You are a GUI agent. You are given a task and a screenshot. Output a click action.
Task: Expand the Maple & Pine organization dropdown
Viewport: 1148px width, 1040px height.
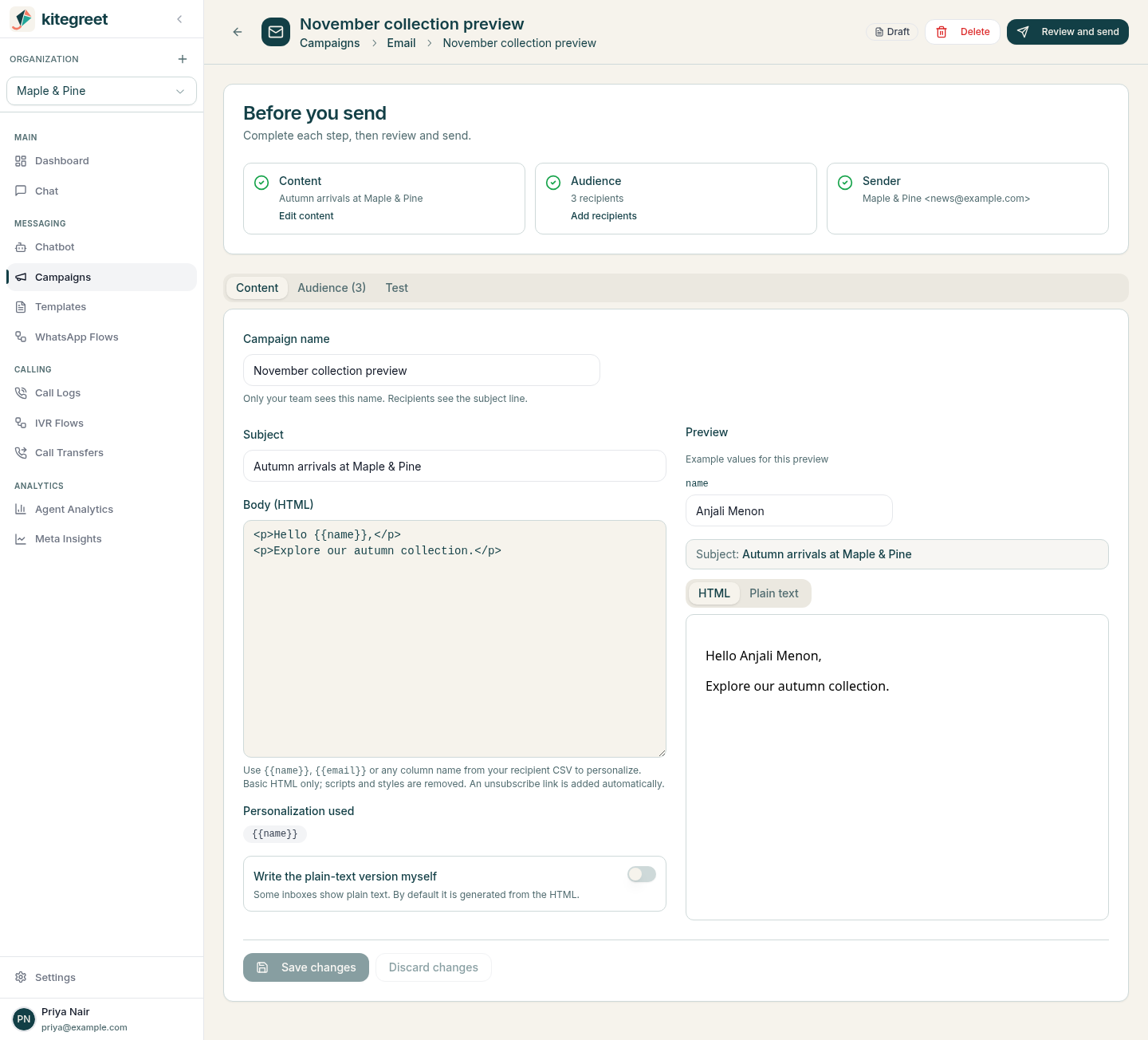pos(101,91)
